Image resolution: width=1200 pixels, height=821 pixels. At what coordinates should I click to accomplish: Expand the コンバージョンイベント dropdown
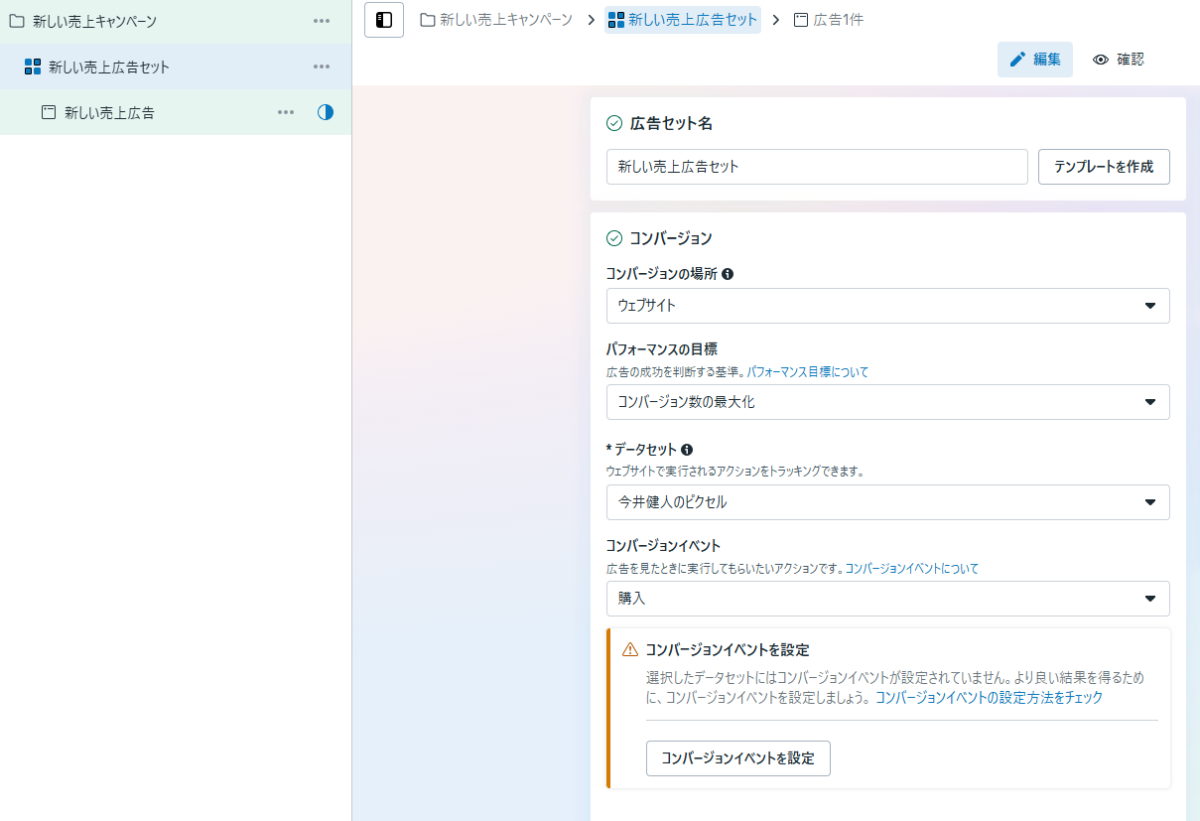click(887, 598)
